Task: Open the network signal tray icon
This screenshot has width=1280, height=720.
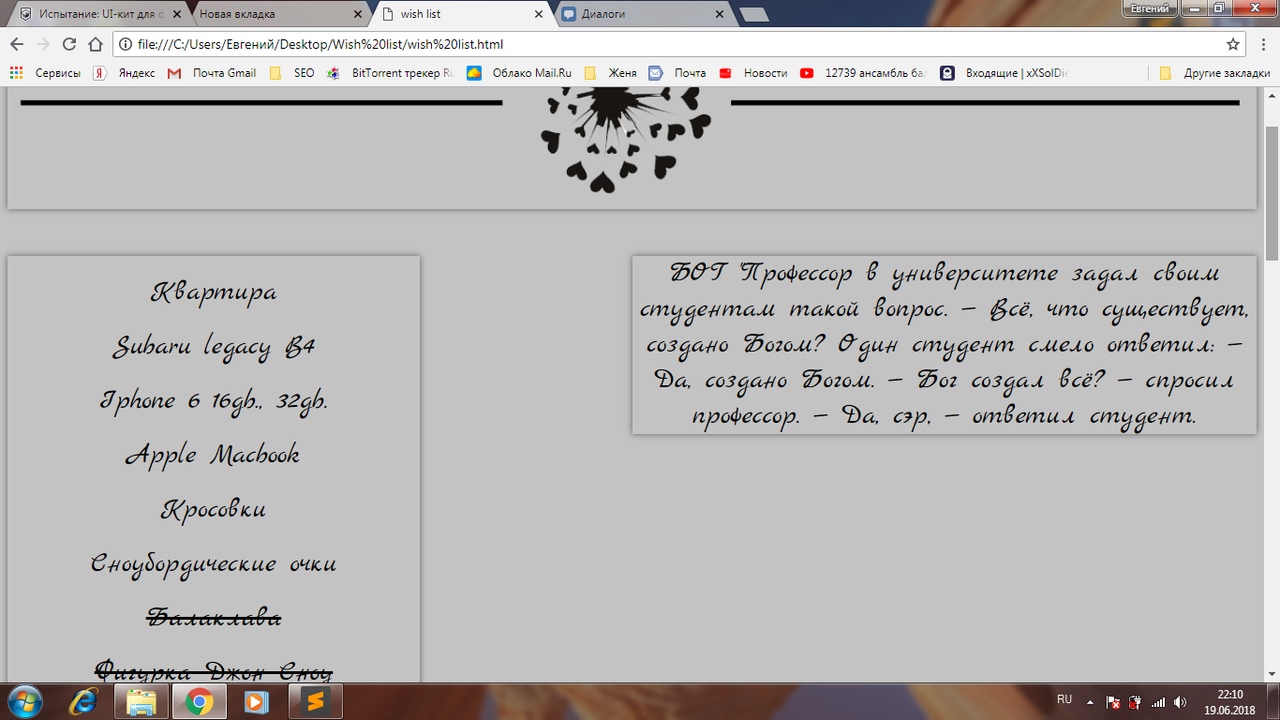Action: click(x=1158, y=702)
